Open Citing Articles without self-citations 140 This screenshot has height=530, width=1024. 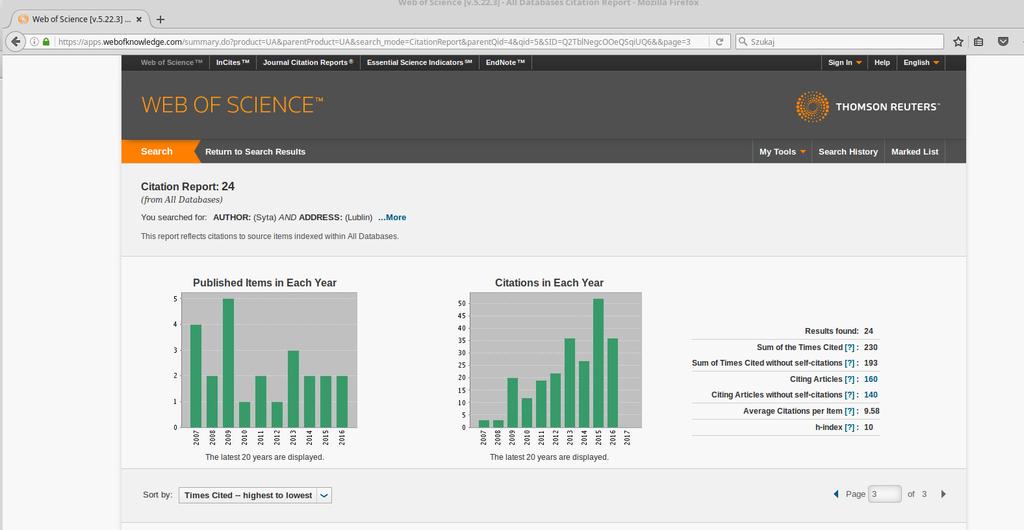[871, 395]
